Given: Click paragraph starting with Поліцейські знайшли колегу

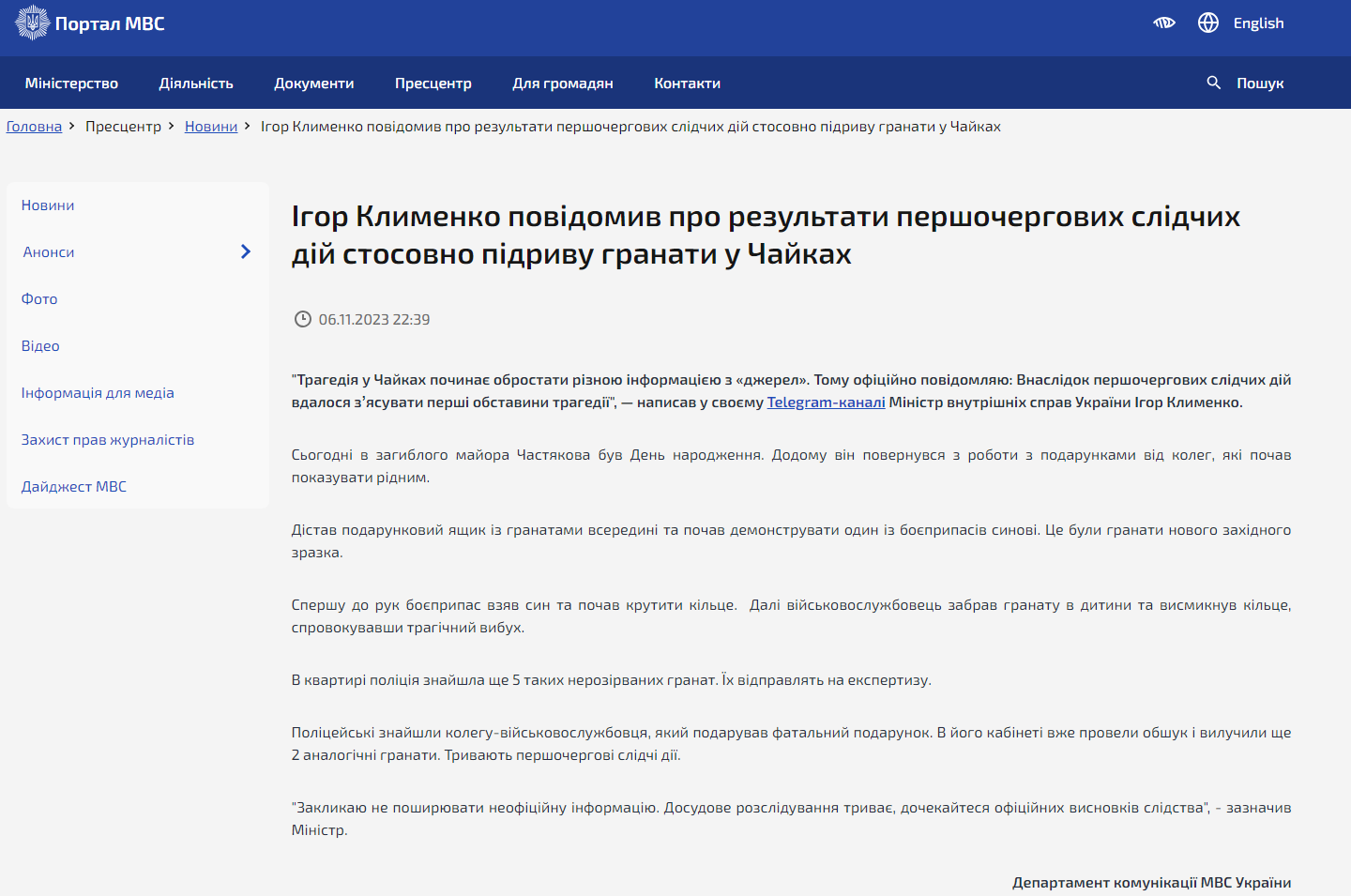Looking at the screenshot, I should click(791, 744).
